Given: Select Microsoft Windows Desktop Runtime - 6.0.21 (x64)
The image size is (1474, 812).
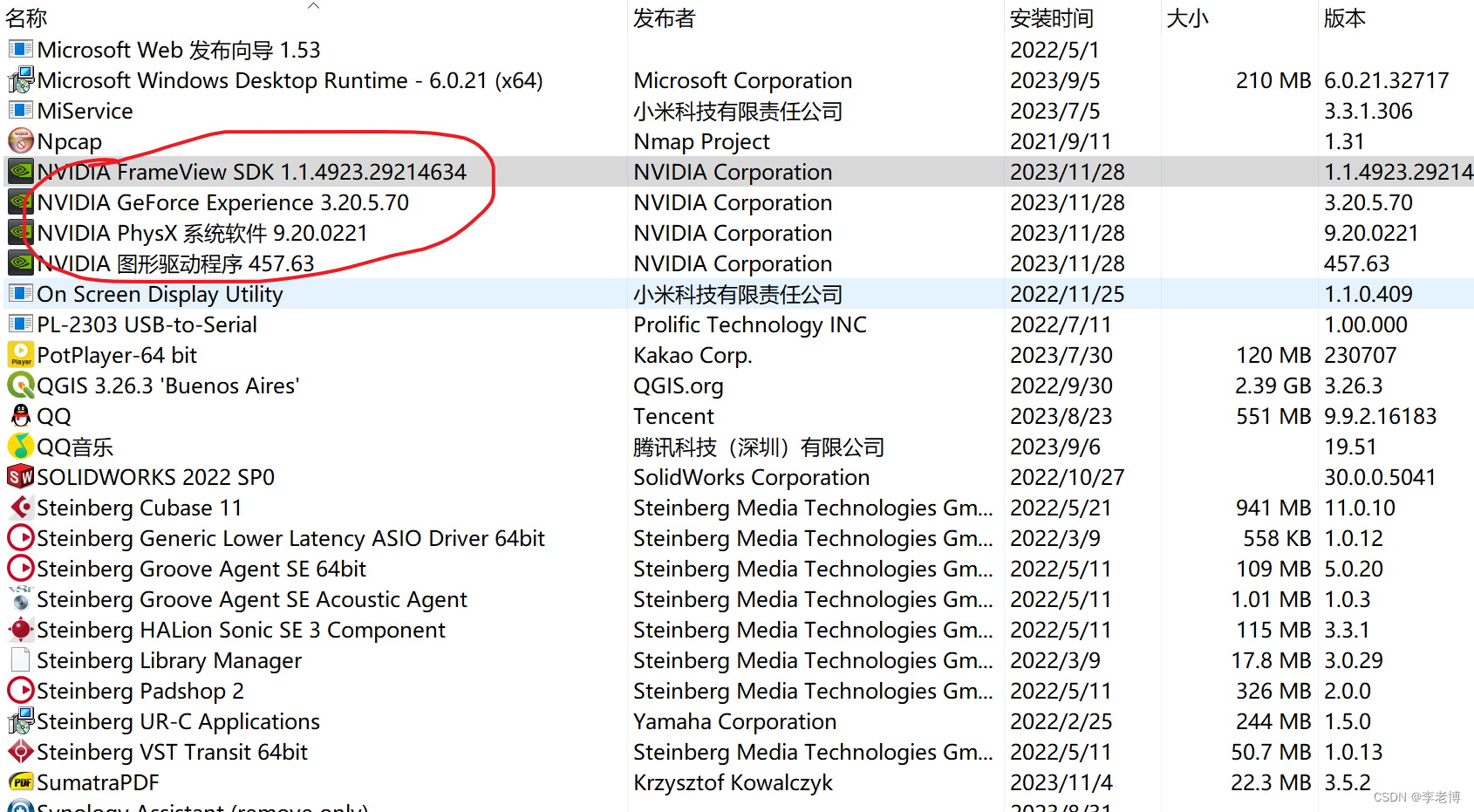Looking at the screenshot, I should (290, 80).
